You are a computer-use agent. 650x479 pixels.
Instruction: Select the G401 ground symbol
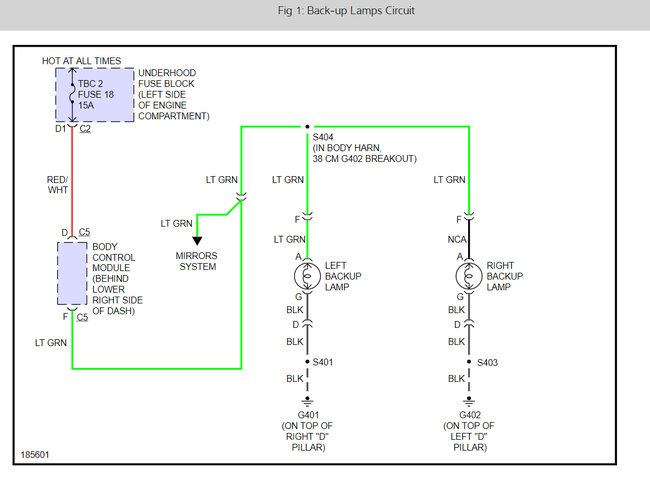(x=307, y=401)
